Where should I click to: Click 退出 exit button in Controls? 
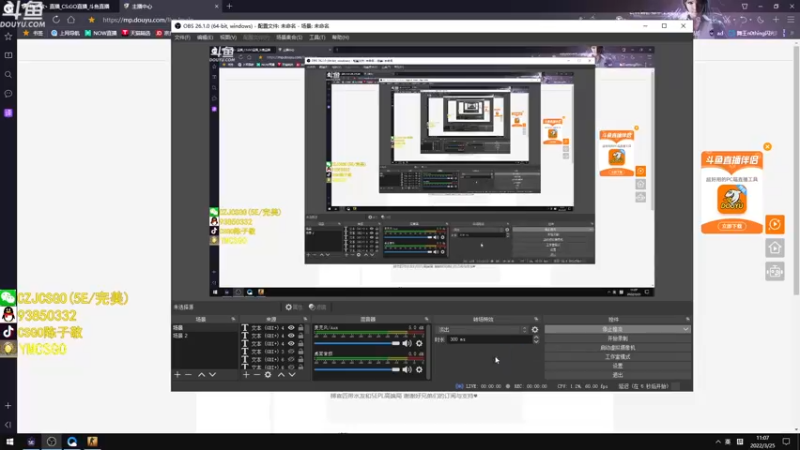click(x=617, y=375)
